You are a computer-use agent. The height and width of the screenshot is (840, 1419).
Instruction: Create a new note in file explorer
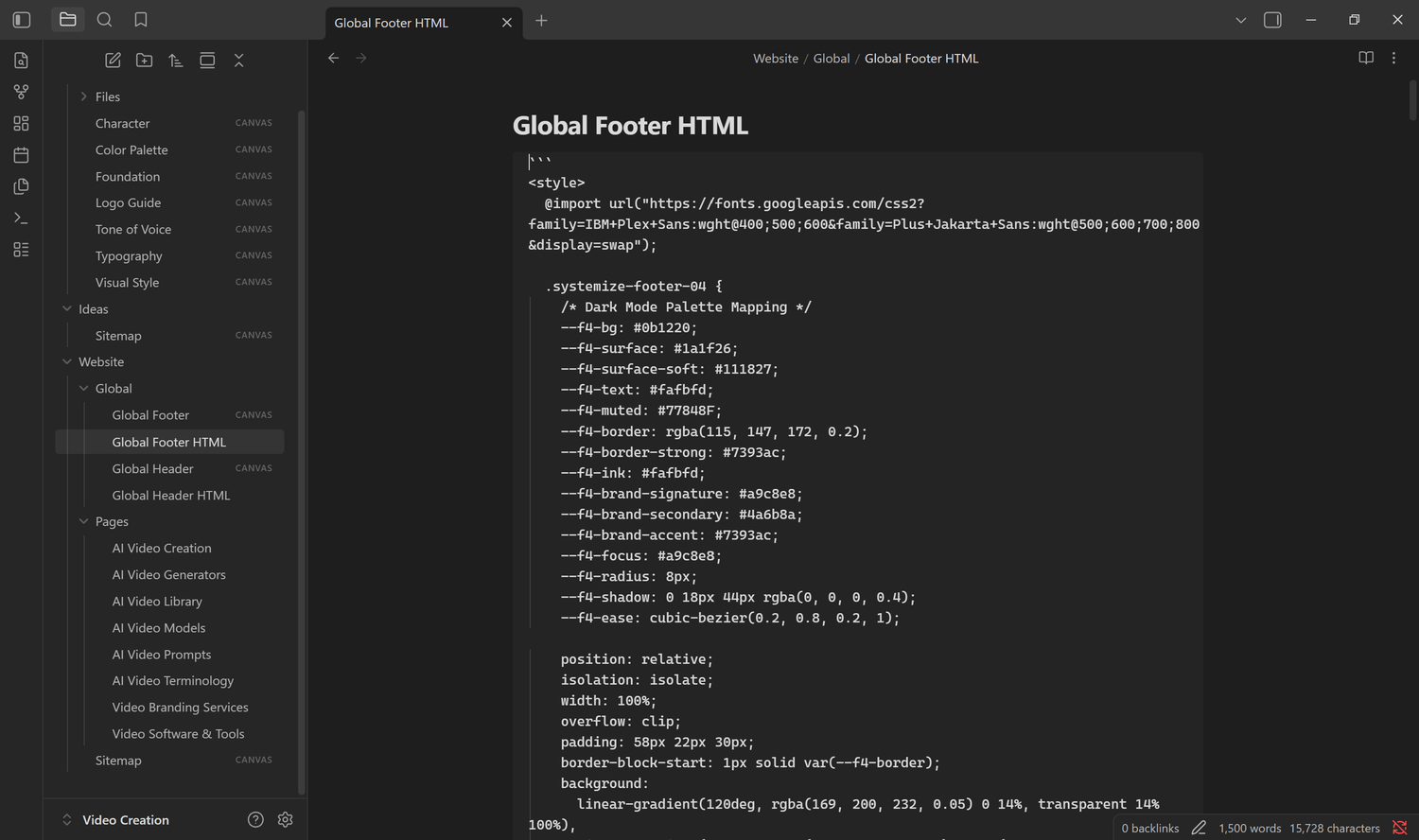coord(113,61)
